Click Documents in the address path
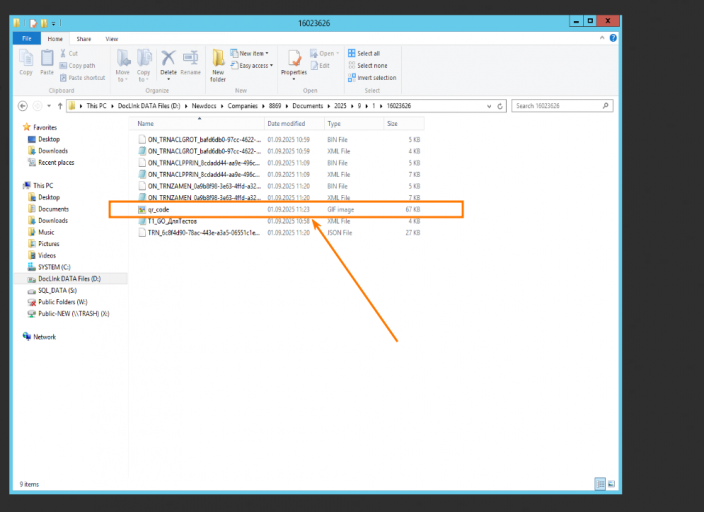This screenshot has height=512, width=704. [x=308, y=106]
